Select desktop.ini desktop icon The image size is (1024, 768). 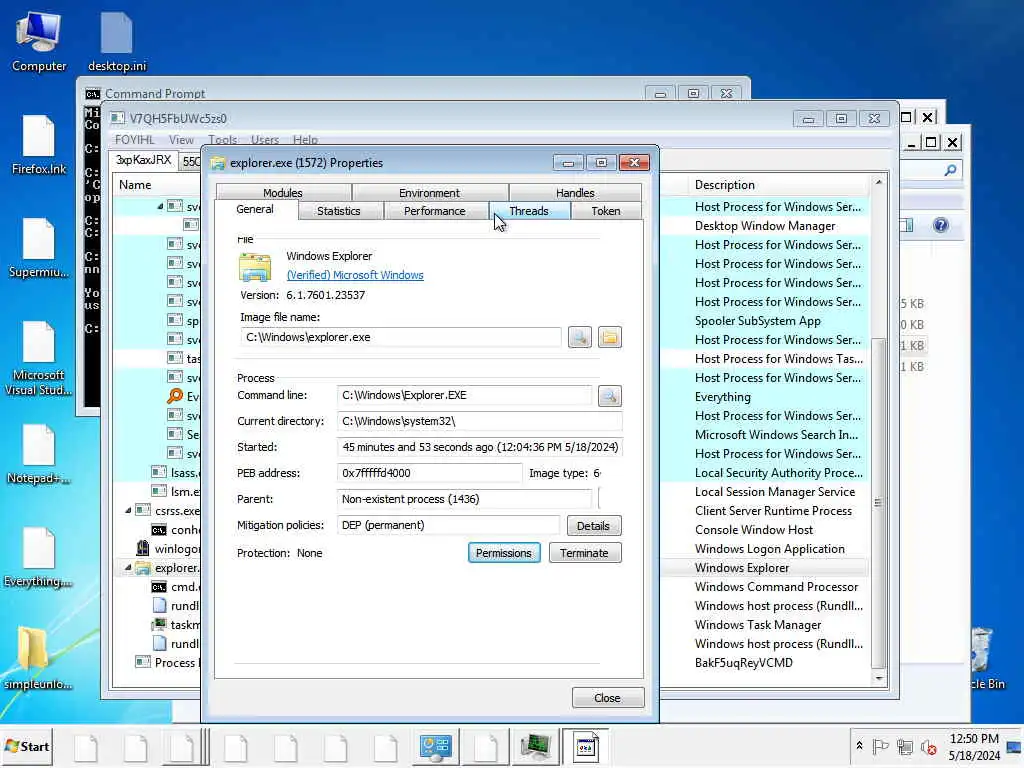tap(117, 42)
